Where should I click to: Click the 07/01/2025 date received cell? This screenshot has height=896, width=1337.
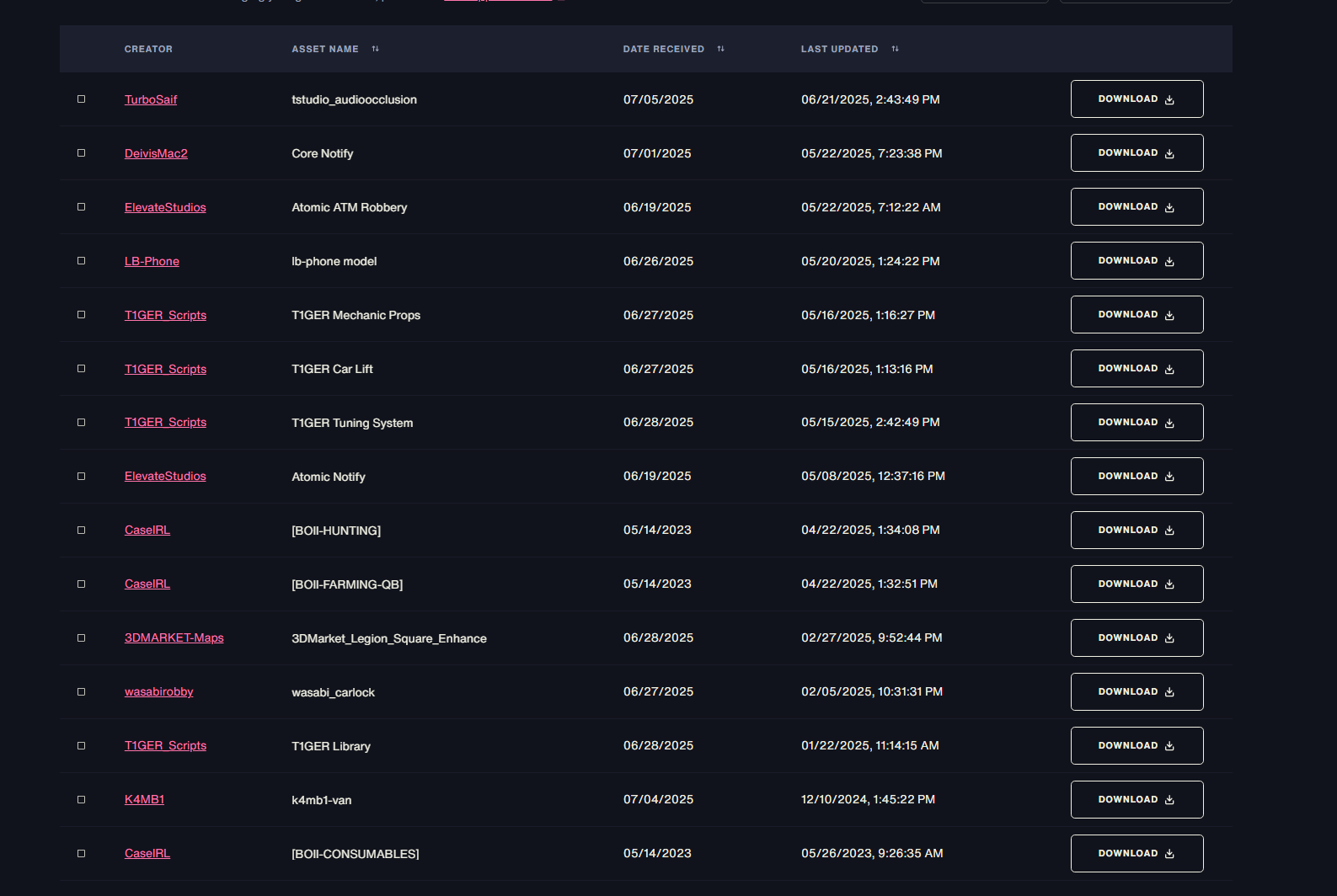657,153
